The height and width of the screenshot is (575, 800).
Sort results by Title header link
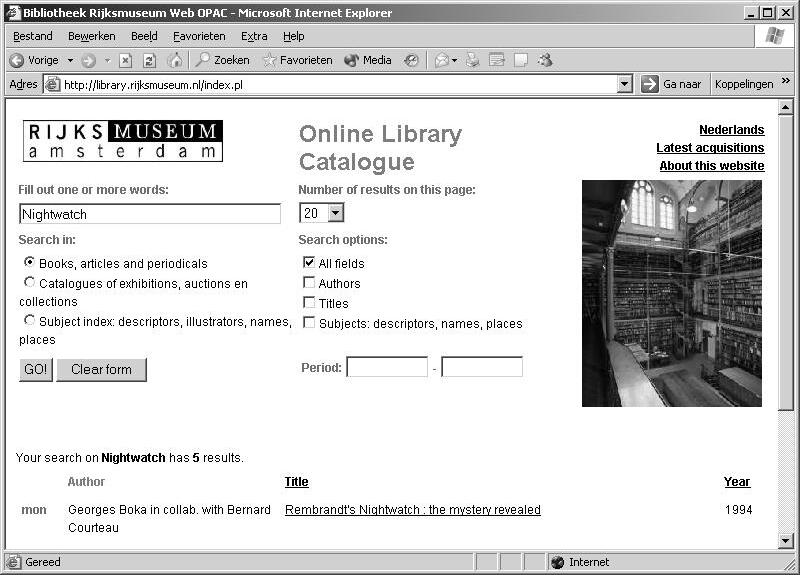296,482
